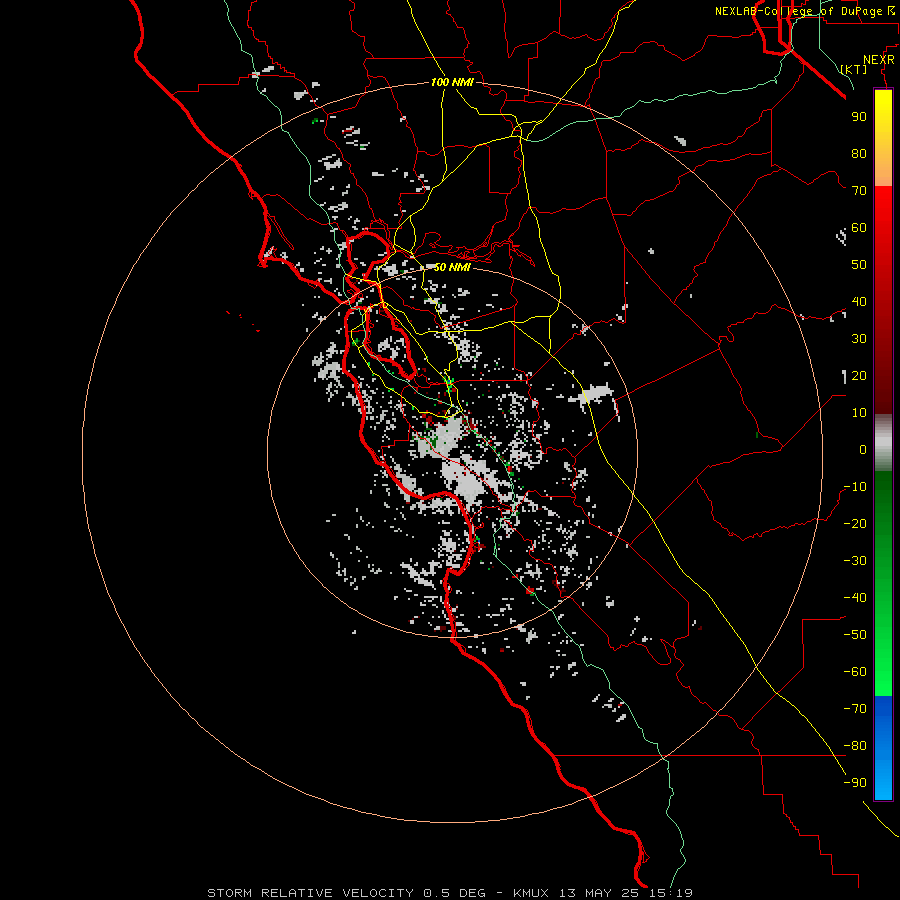
Task: Select the 0 knot scale label
Action: click(x=863, y=450)
